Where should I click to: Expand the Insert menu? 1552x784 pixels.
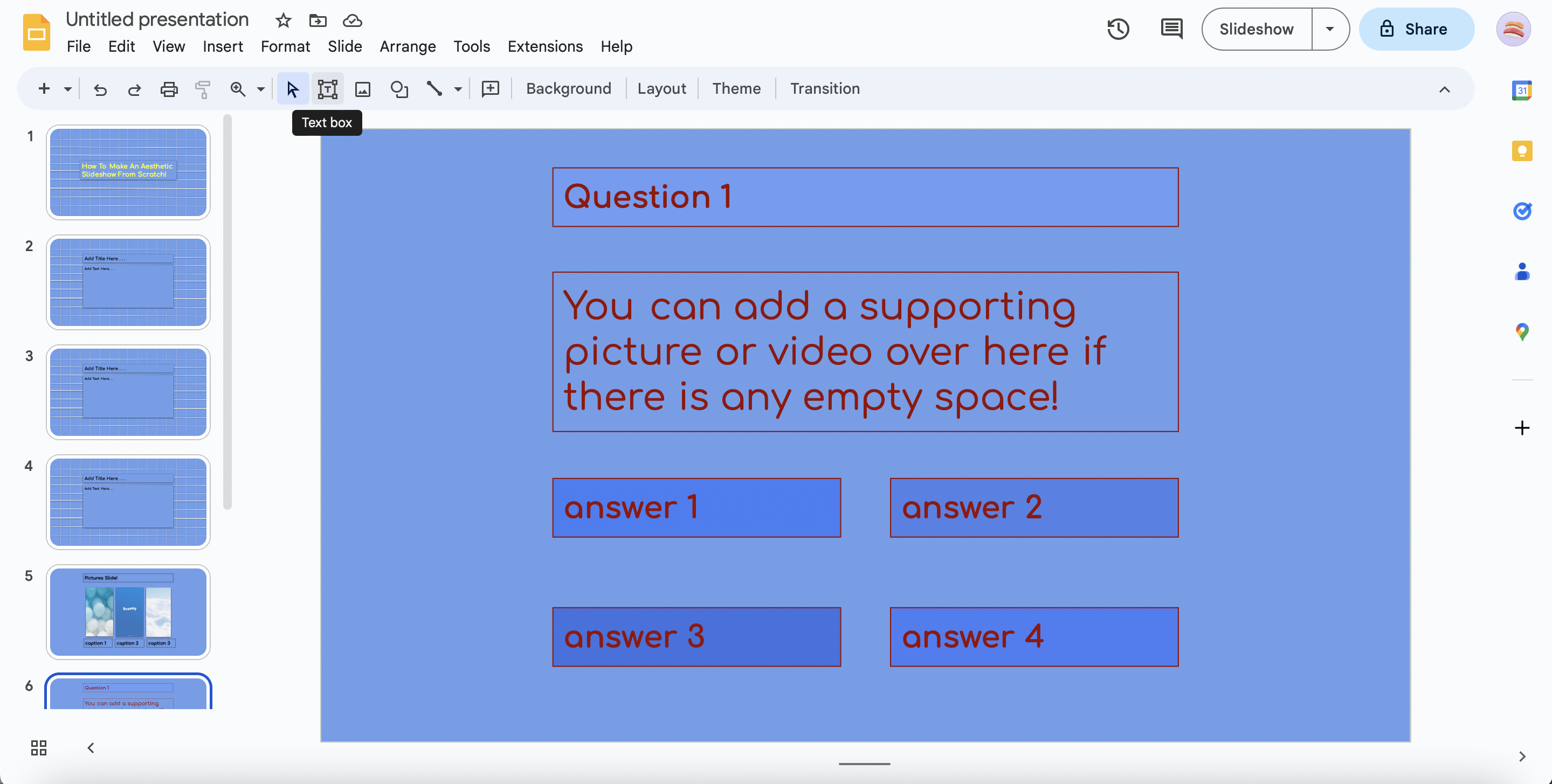(x=223, y=45)
